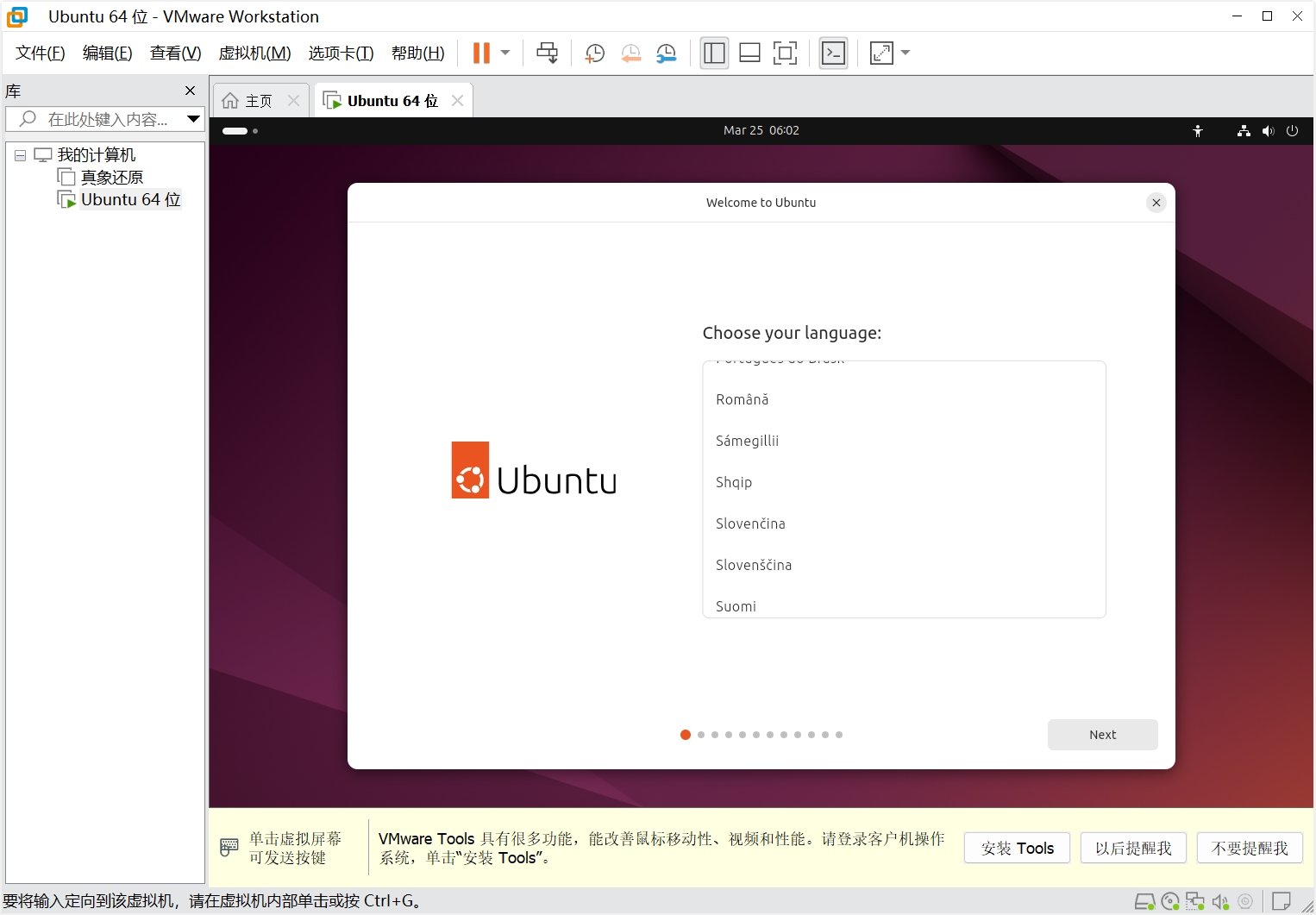The height and width of the screenshot is (915, 1316).
Task: Open the 文件(F) menu
Action: pyautogui.click(x=41, y=53)
